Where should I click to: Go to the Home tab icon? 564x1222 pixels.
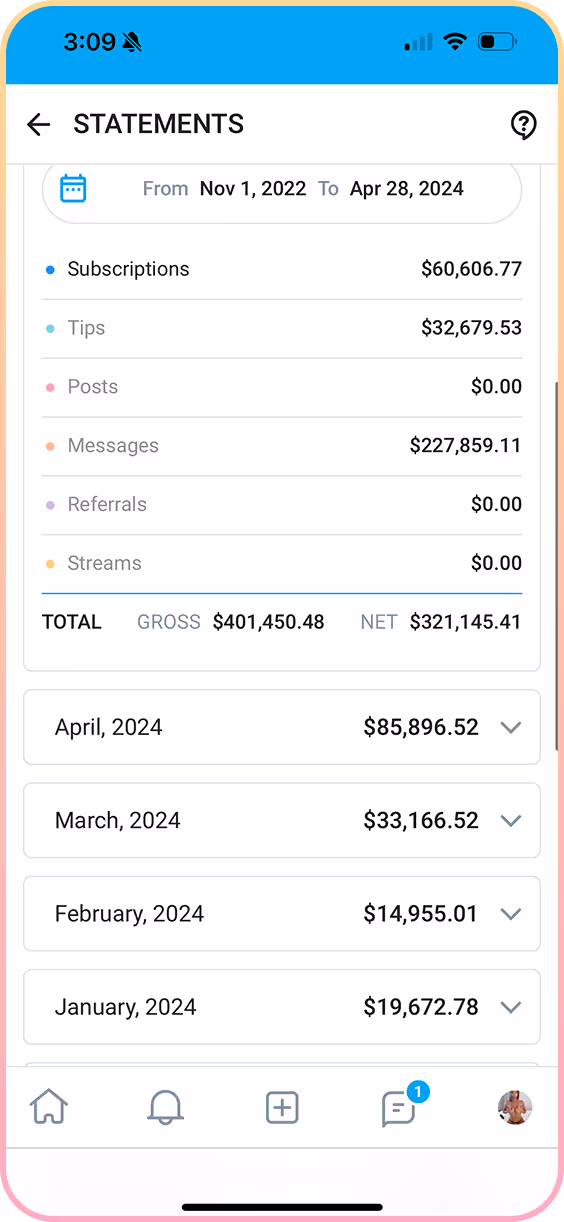[x=49, y=1107]
